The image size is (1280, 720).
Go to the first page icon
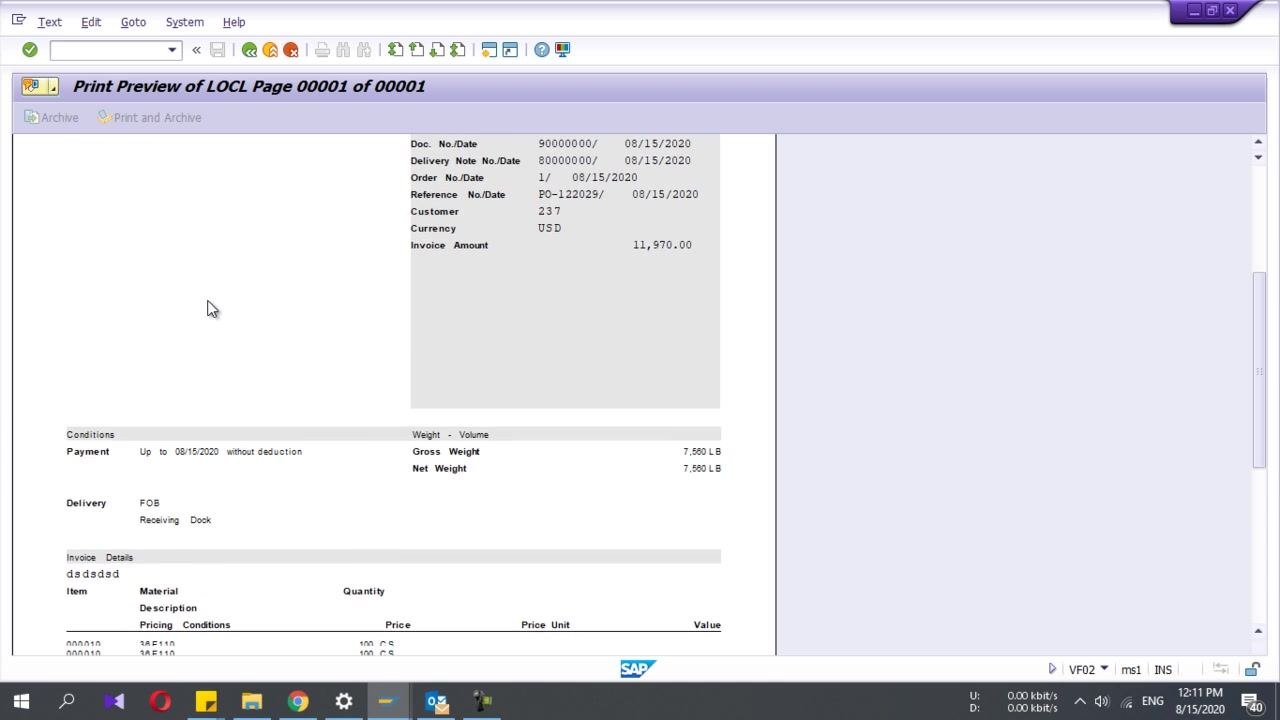point(396,50)
